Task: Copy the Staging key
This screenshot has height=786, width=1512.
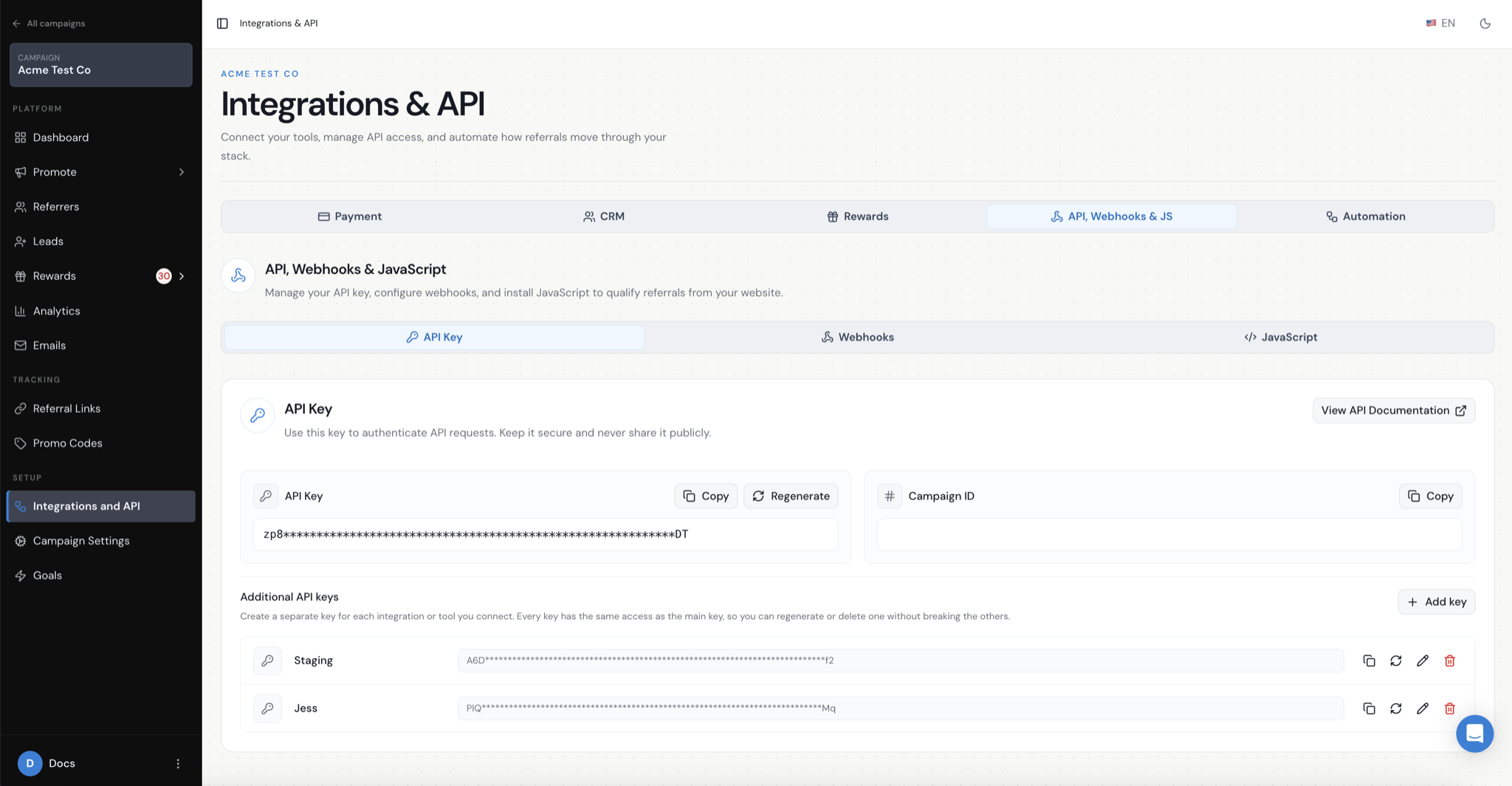Action: click(1369, 660)
